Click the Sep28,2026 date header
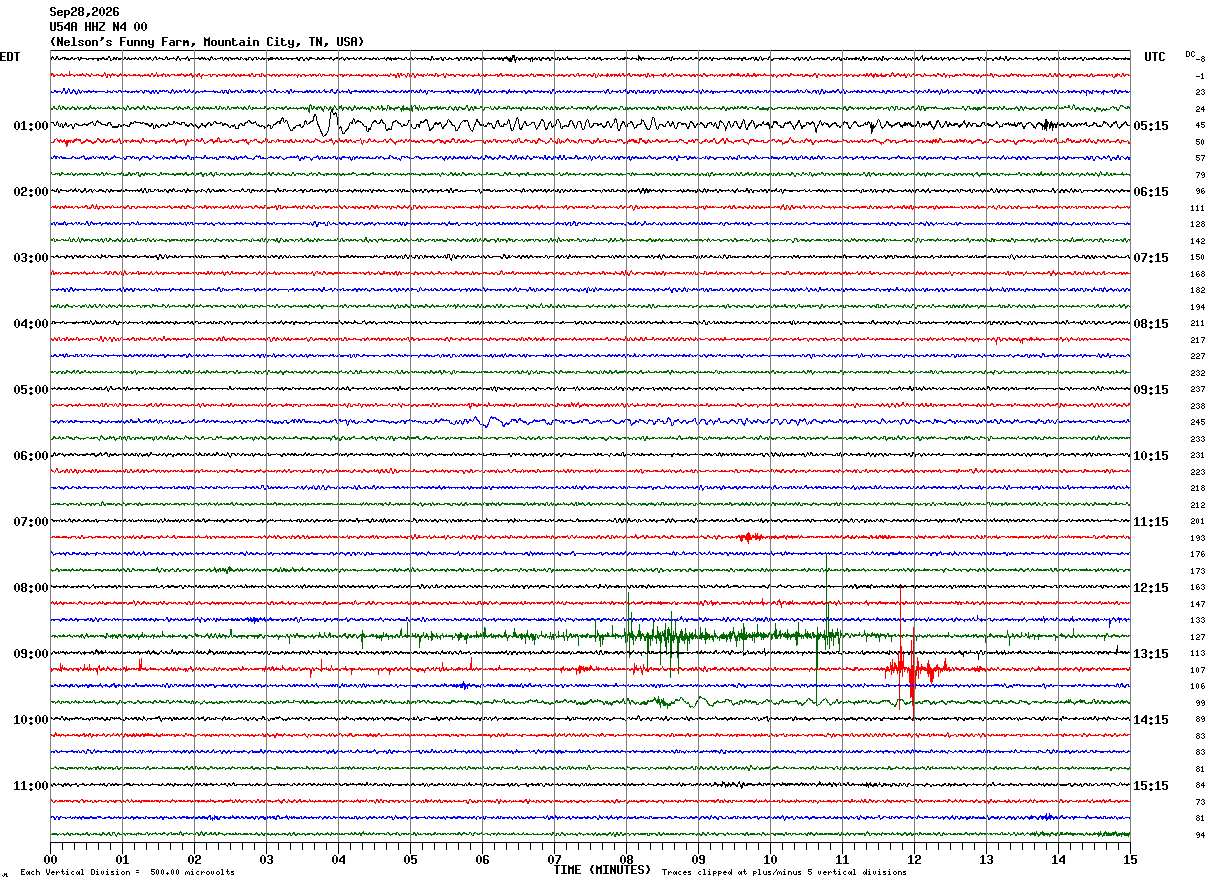The image size is (1210, 886). 84,12
